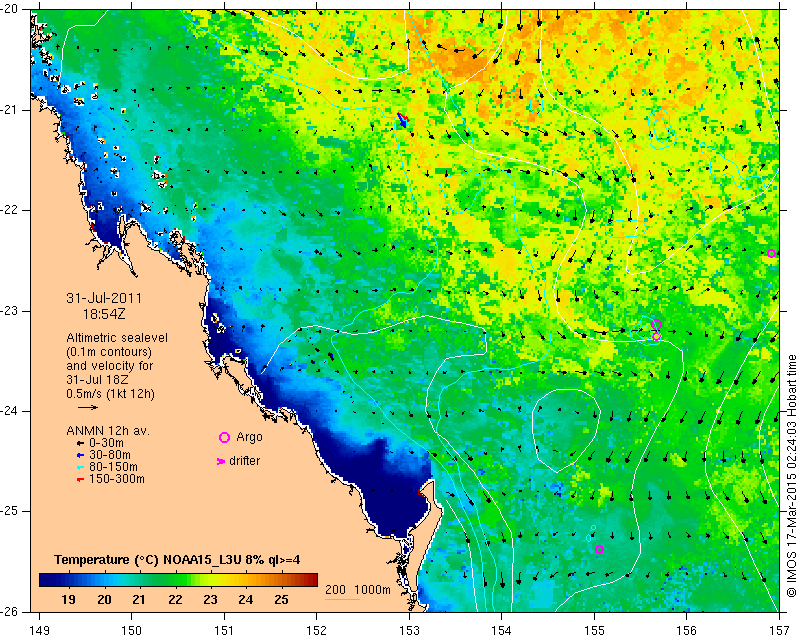Click the '1000m' depth contour label
Viewport: 800px width, 640px height.
[372, 590]
